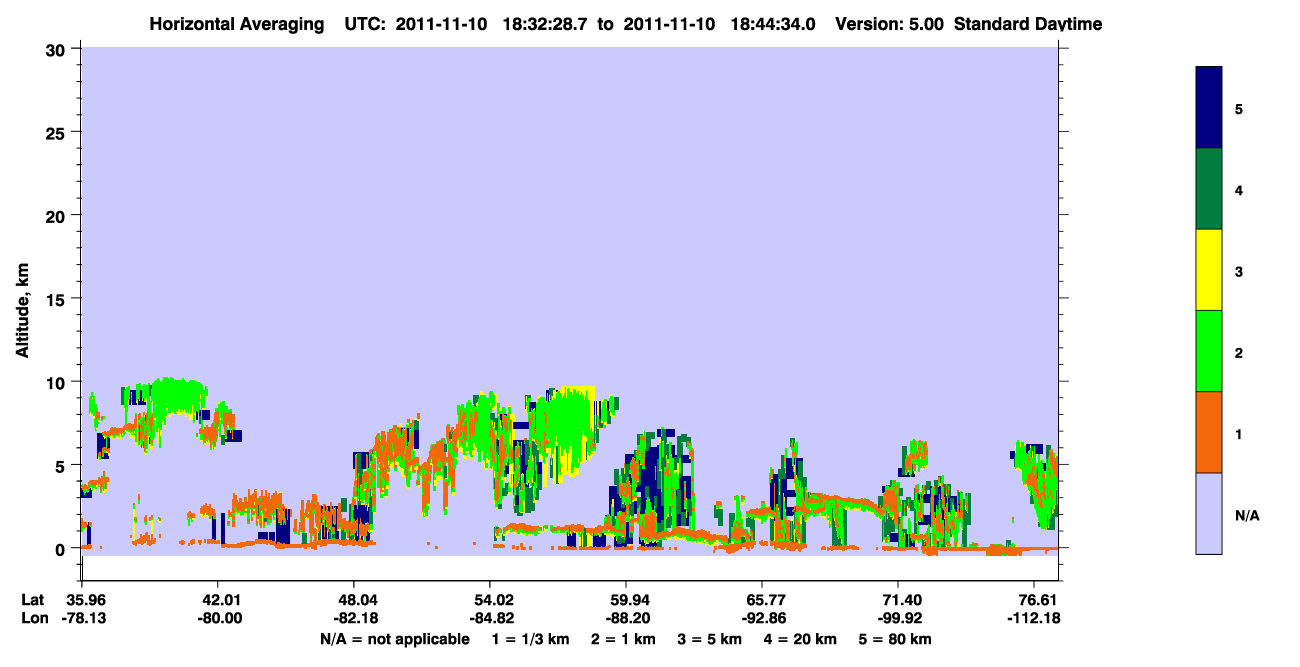The width and height of the screenshot is (1300, 667).
Task: Click the colorbar label '3'
Action: (1238, 271)
